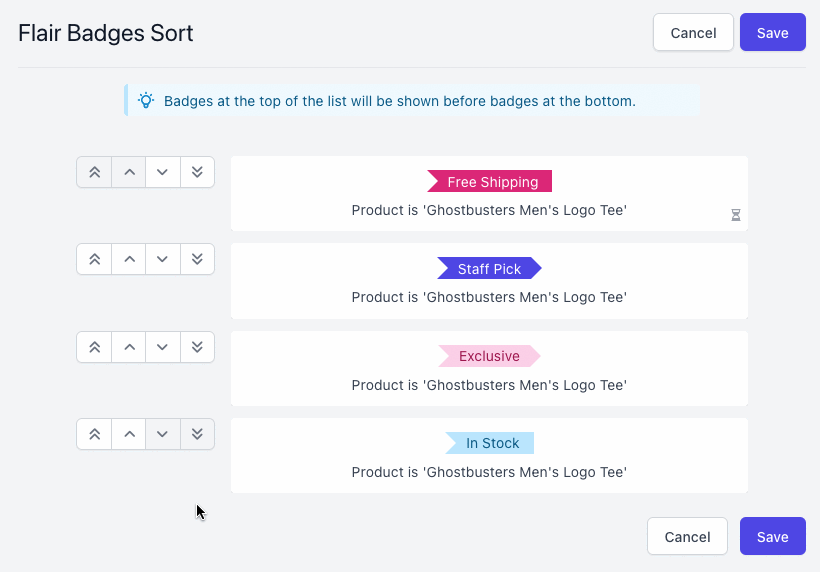Move Exclusive badge to top of list
The height and width of the screenshot is (572, 820).
pos(94,347)
